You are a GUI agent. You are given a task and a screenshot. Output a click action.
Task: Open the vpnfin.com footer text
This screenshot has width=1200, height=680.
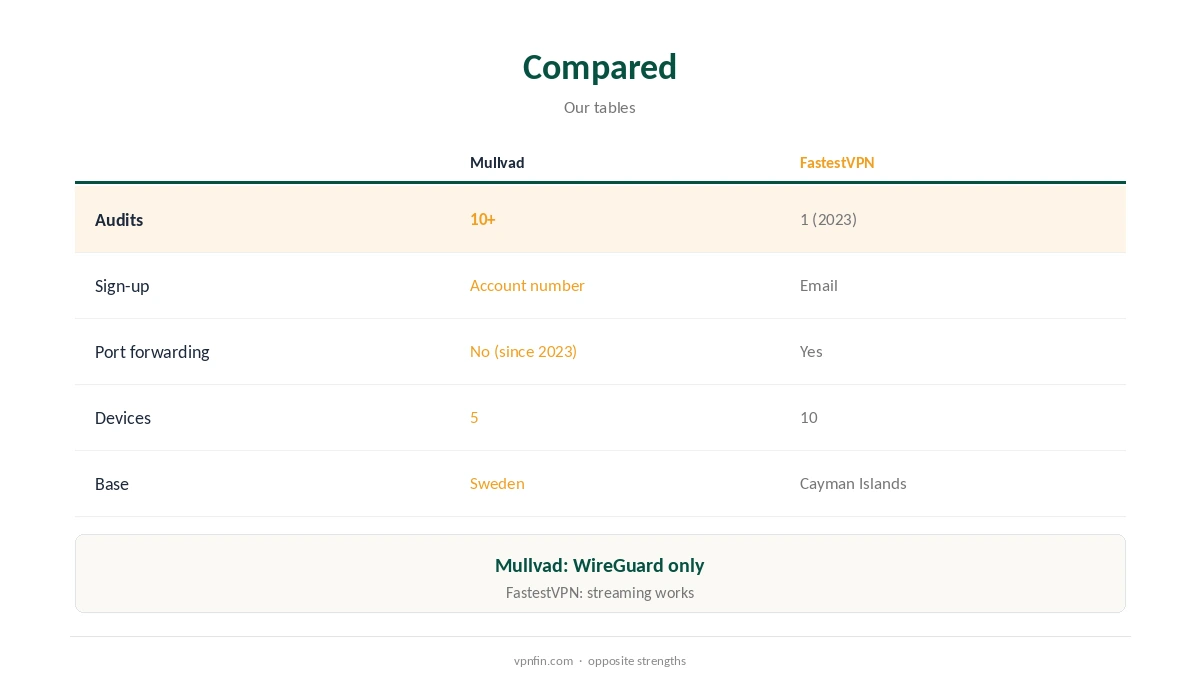543,661
